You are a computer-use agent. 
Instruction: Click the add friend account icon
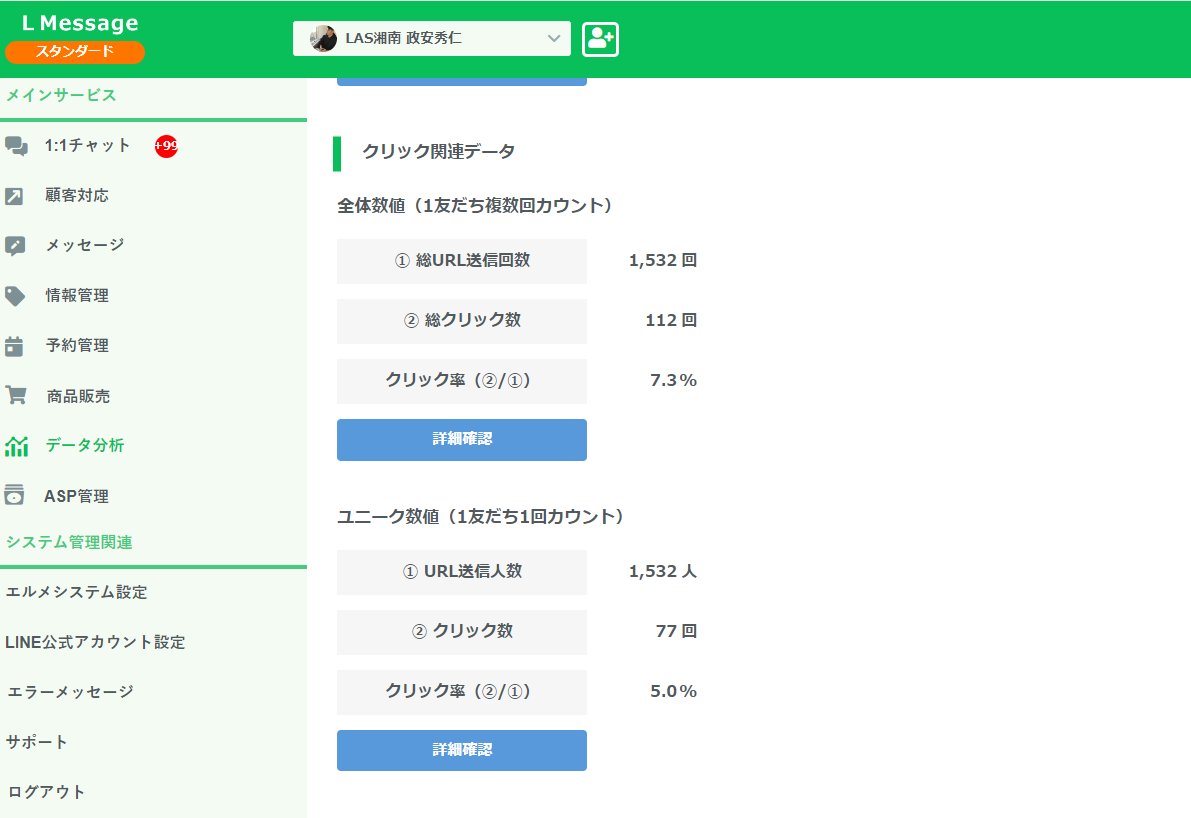[600, 39]
